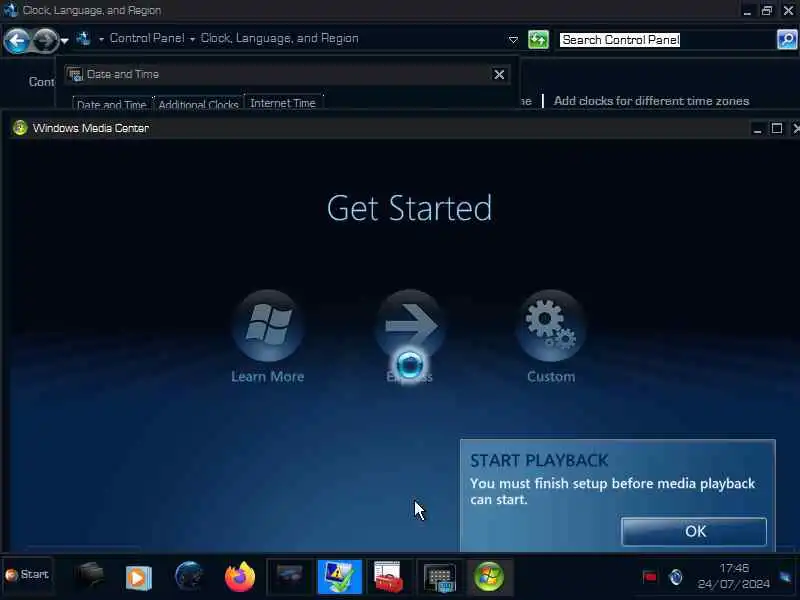This screenshot has width=800, height=600.
Task: Click the Control Panel address bar icon
Action: click(83, 38)
